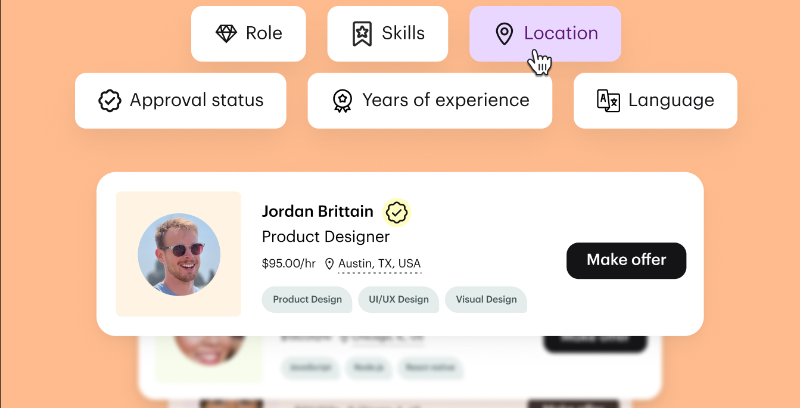Open the Language filter
Viewport: 800px width, 408px height.
(x=655, y=100)
